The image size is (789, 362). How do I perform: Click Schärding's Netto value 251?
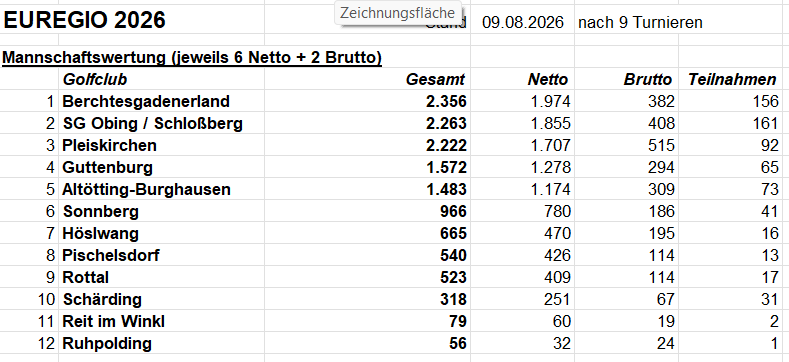[557, 300]
